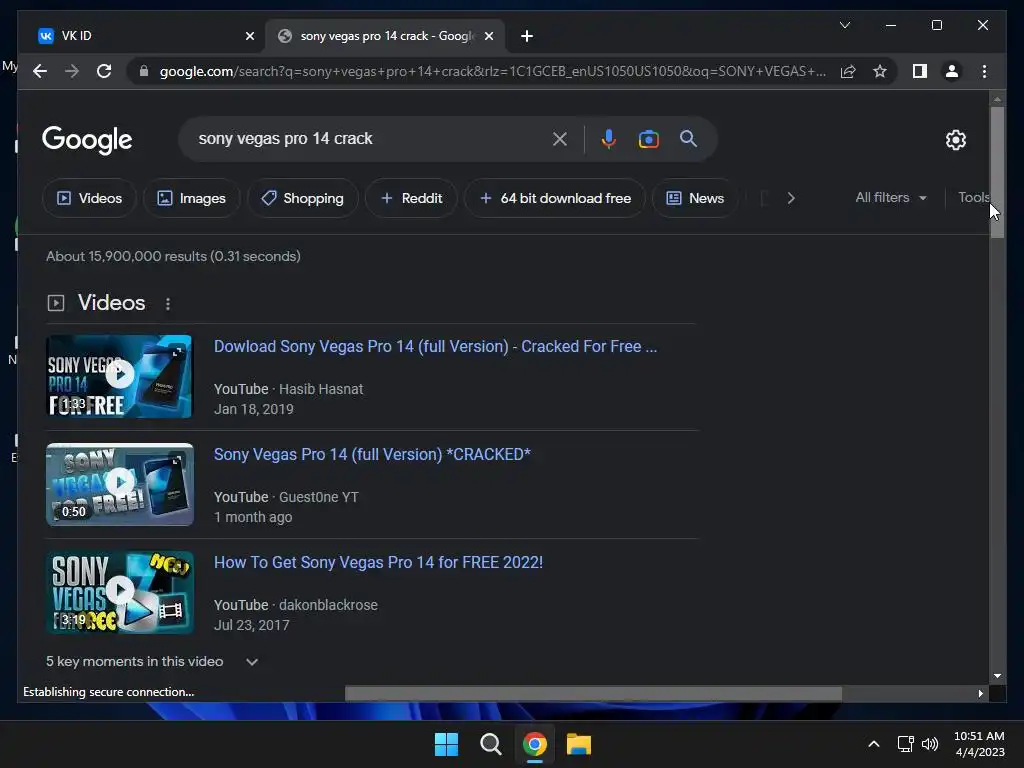Show hidden system tray icons

click(874, 744)
